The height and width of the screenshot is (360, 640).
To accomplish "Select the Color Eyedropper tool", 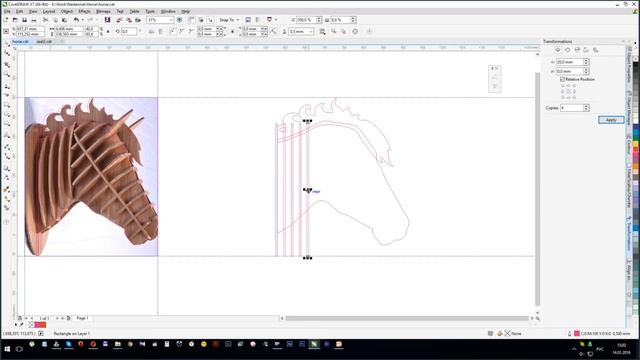I will 7,189.
